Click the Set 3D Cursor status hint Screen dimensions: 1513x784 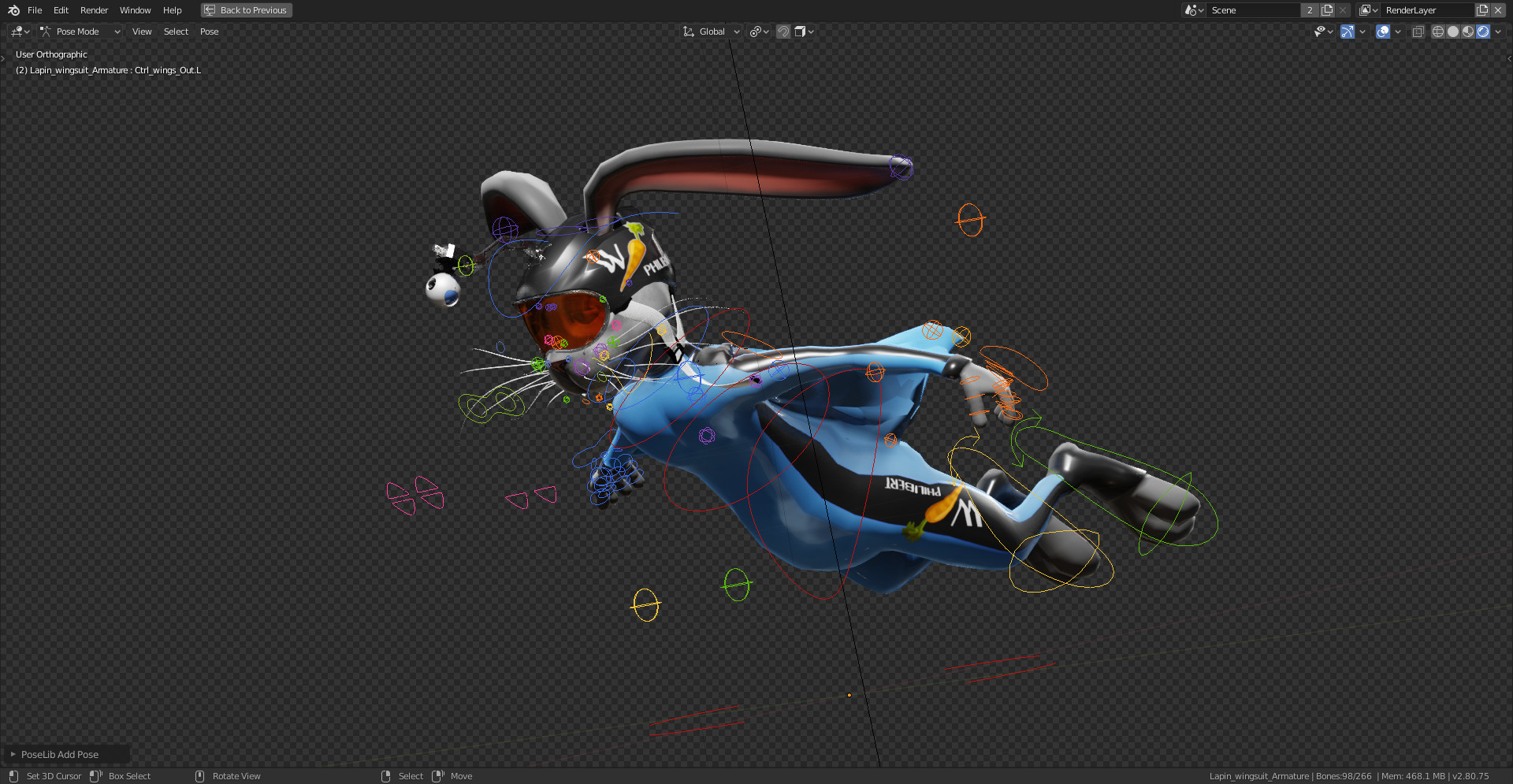pyautogui.click(x=54, y=776)
